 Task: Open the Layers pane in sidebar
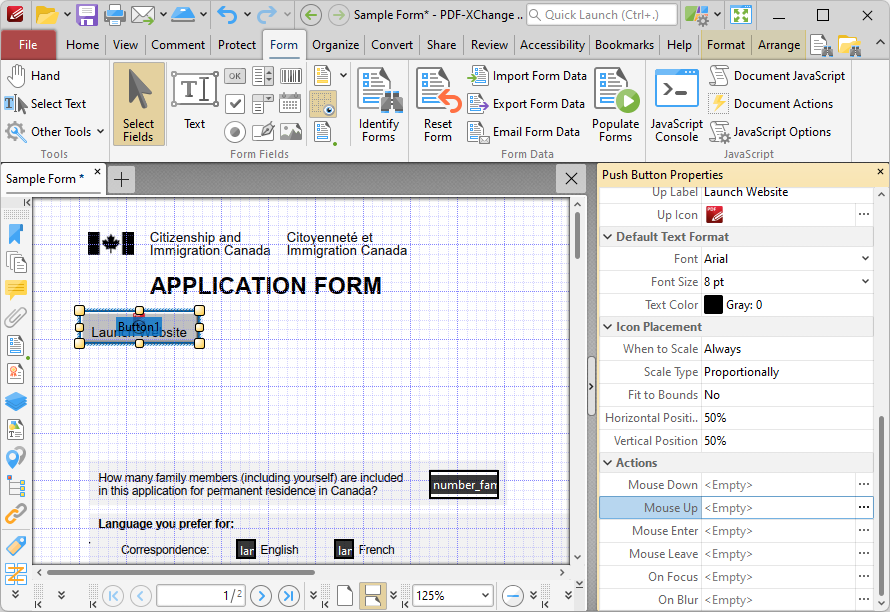[16, 401]
